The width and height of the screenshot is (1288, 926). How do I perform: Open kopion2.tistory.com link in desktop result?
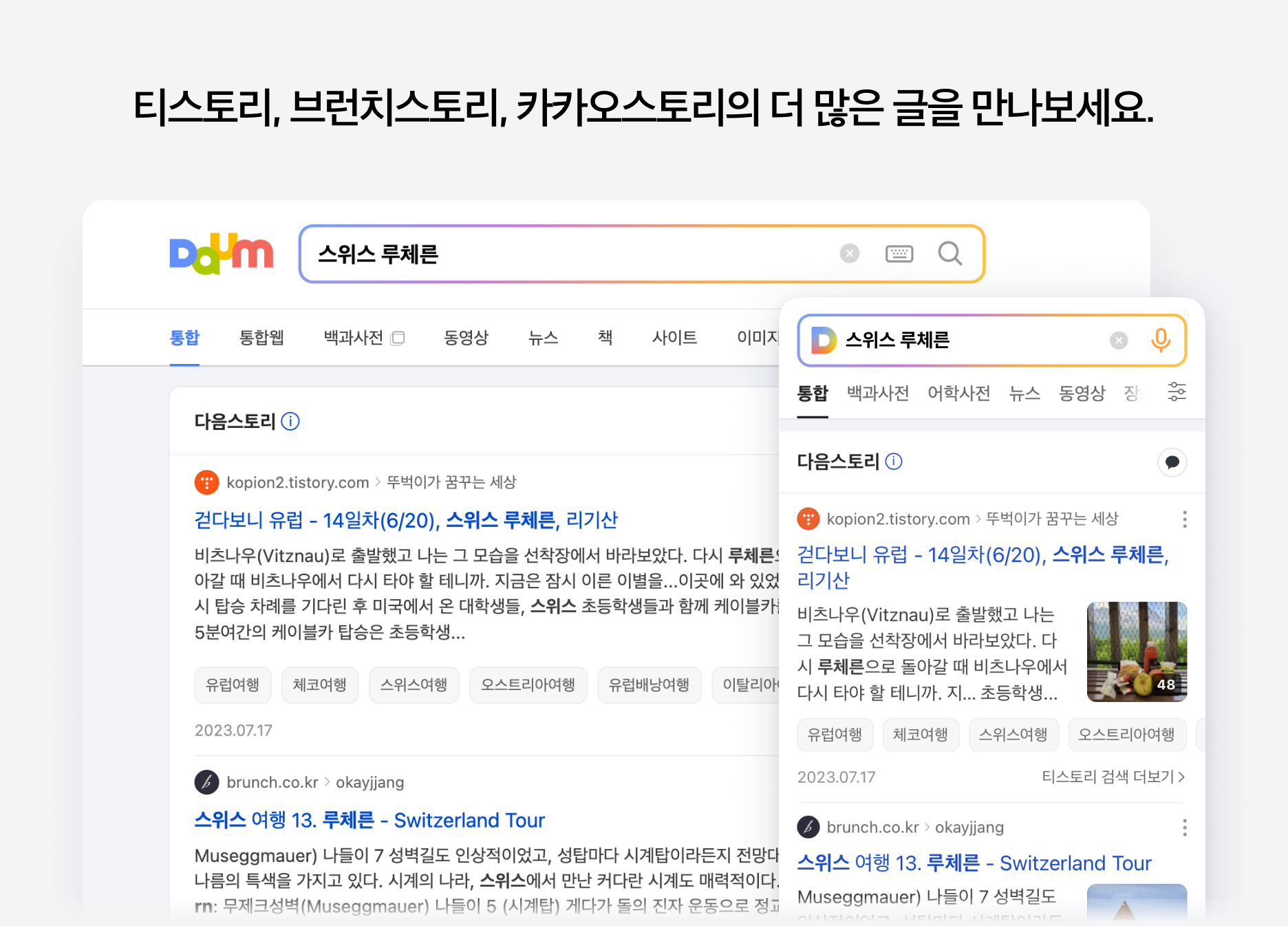point(298,482)
